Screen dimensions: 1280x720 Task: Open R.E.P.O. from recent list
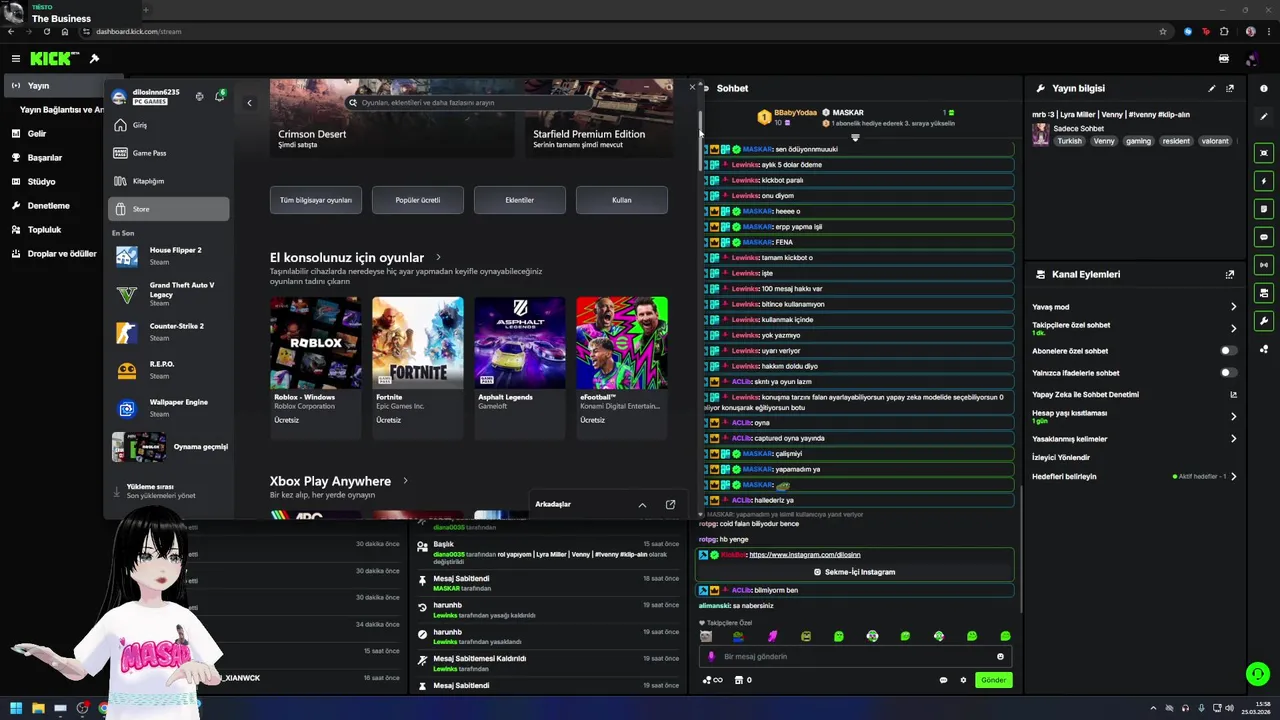tap(168, 370)
